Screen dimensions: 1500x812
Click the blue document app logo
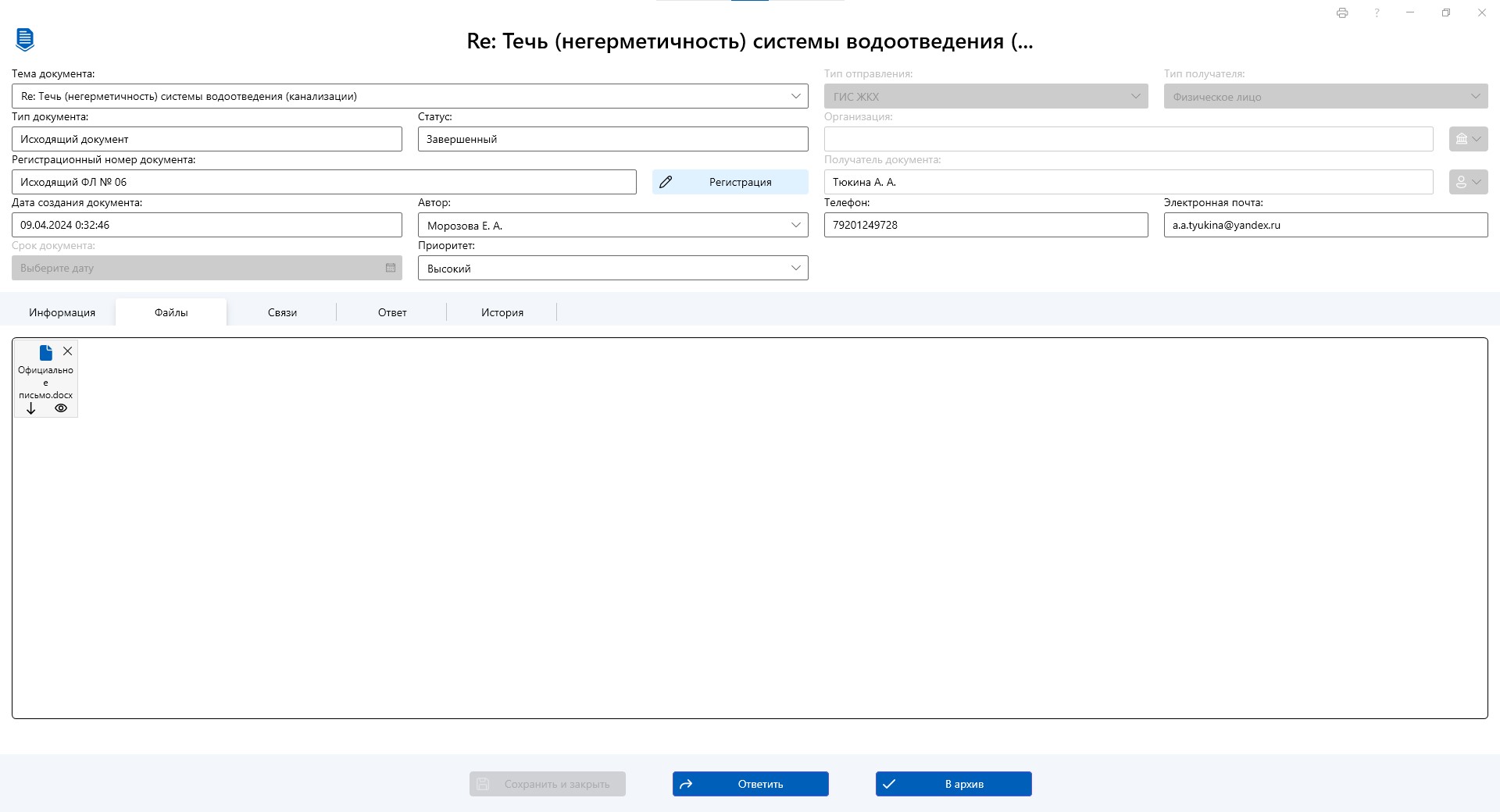tap(25, 39)
